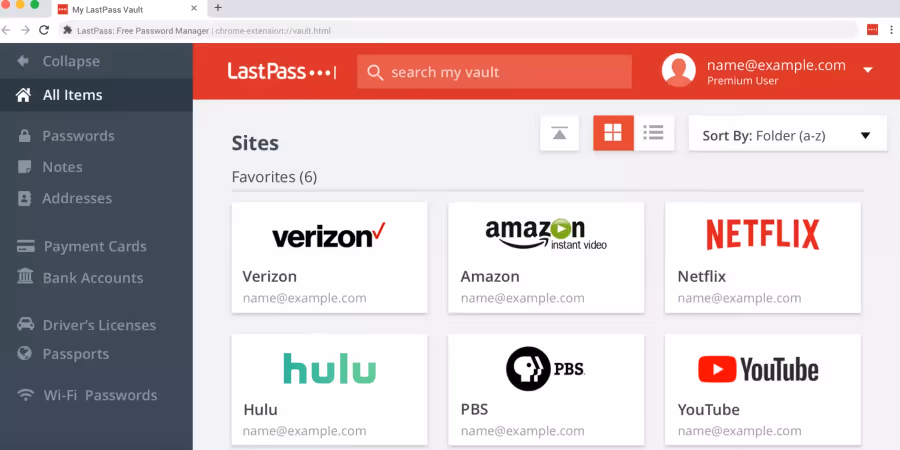
Task: Click the LastPass logo in header
Action: (282, 72)
